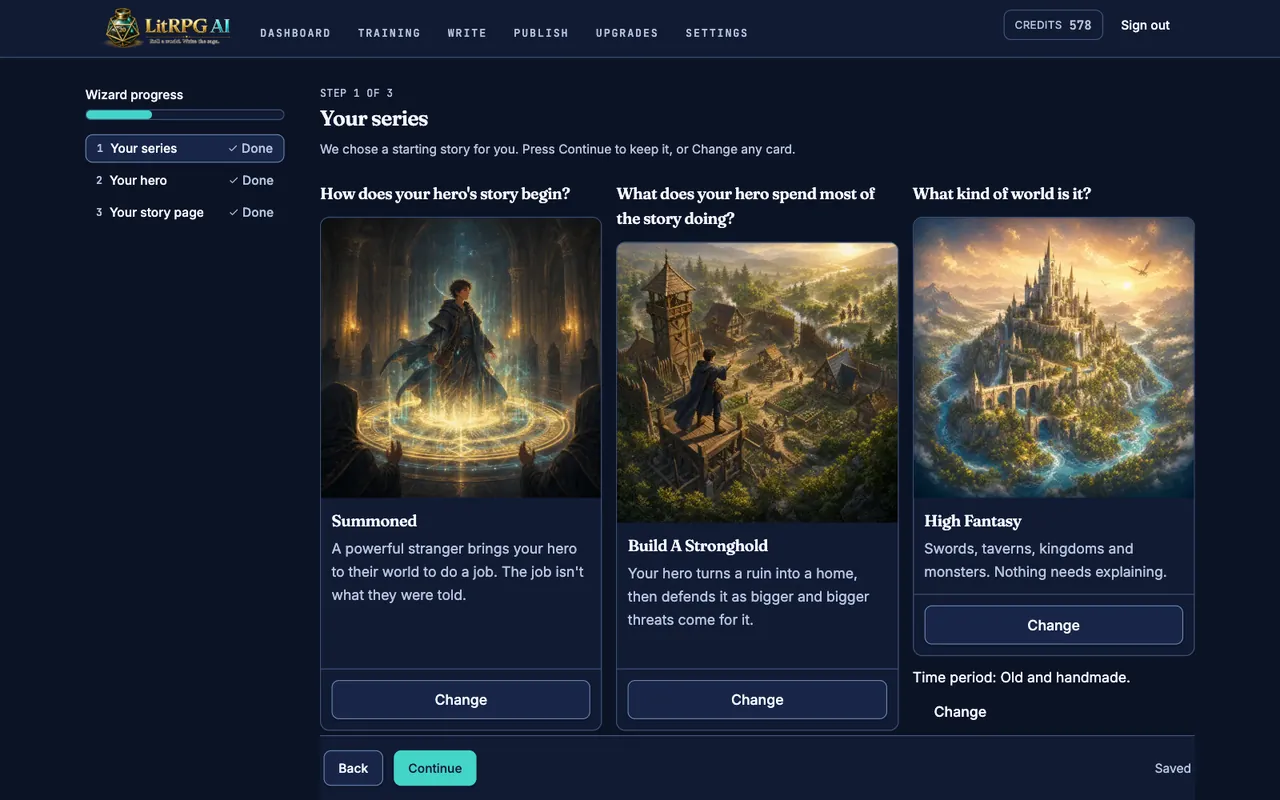Go Back from the wizard step
Viewport: 1280px width, 800px height.
(353, 768)
